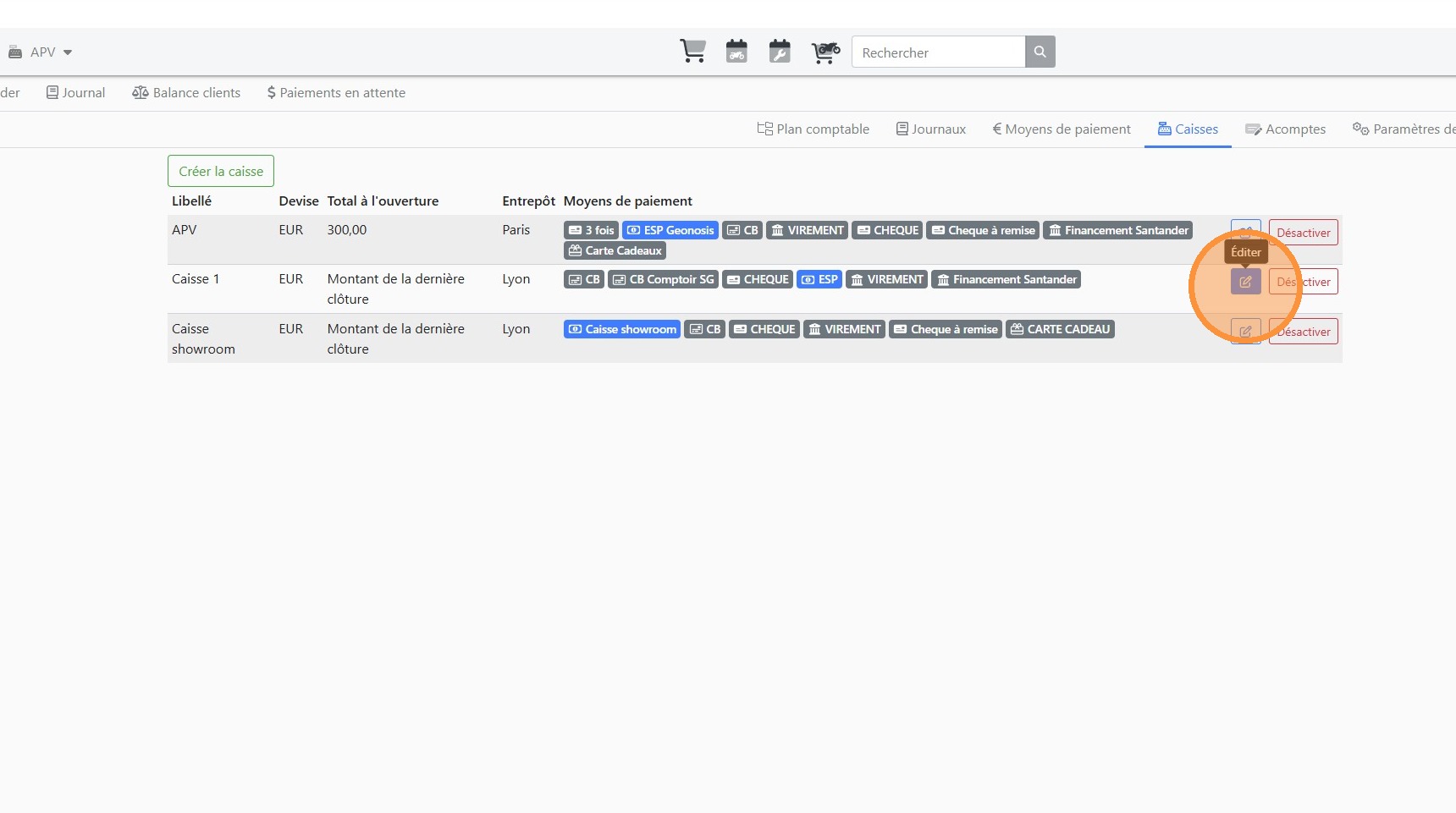Viewport: 1456px width, 813px height.
Task: Click the VIREMENT badge in Caisse showroom row
Action: click(845, 329)
